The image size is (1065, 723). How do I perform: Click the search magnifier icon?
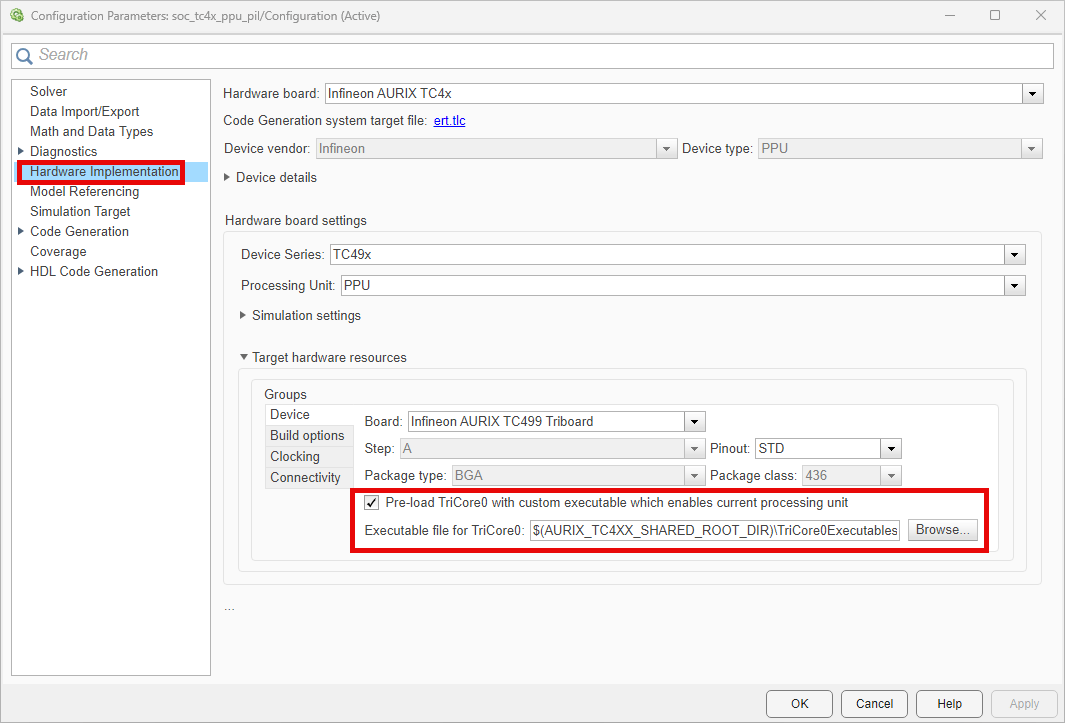[25, 56]
